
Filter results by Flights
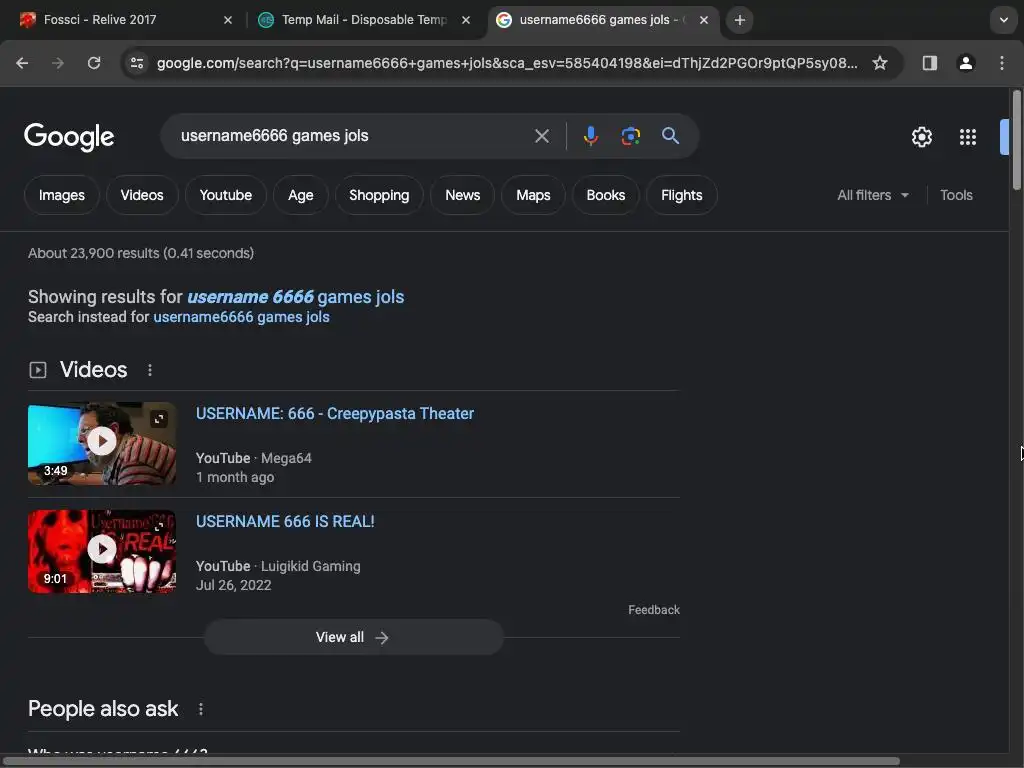[x=682, y=195]
